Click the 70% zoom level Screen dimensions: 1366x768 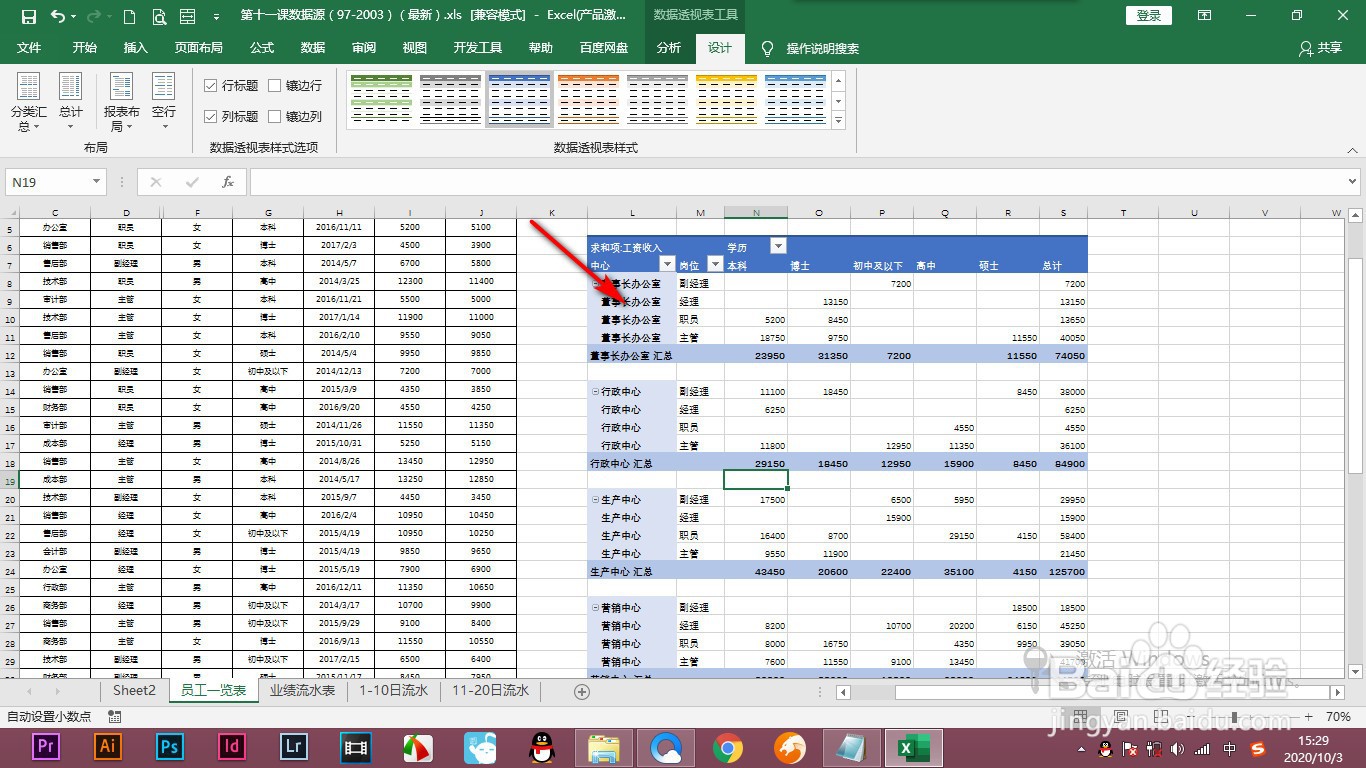click(1339, 717)
